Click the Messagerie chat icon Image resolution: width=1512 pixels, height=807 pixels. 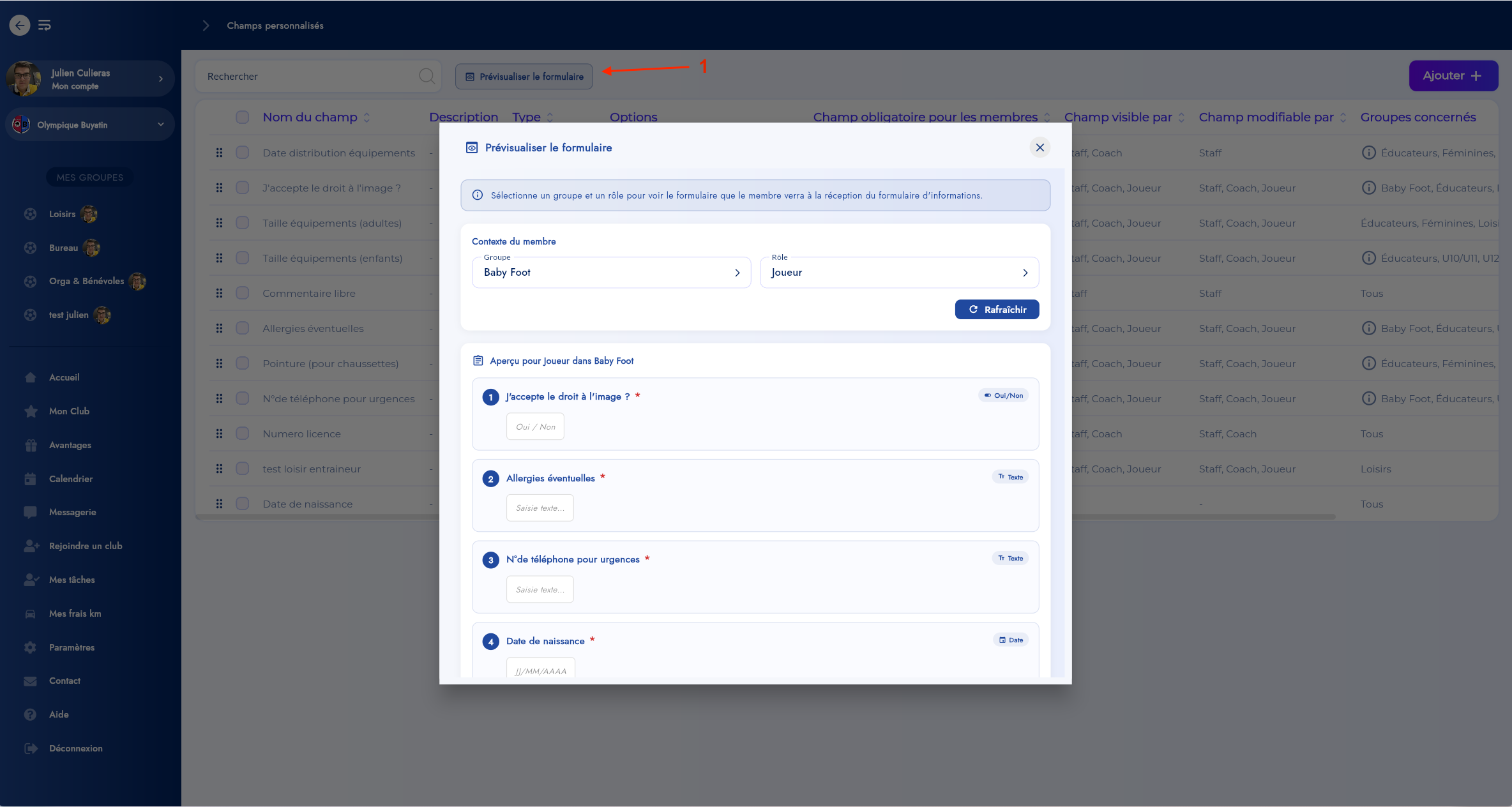30,512
